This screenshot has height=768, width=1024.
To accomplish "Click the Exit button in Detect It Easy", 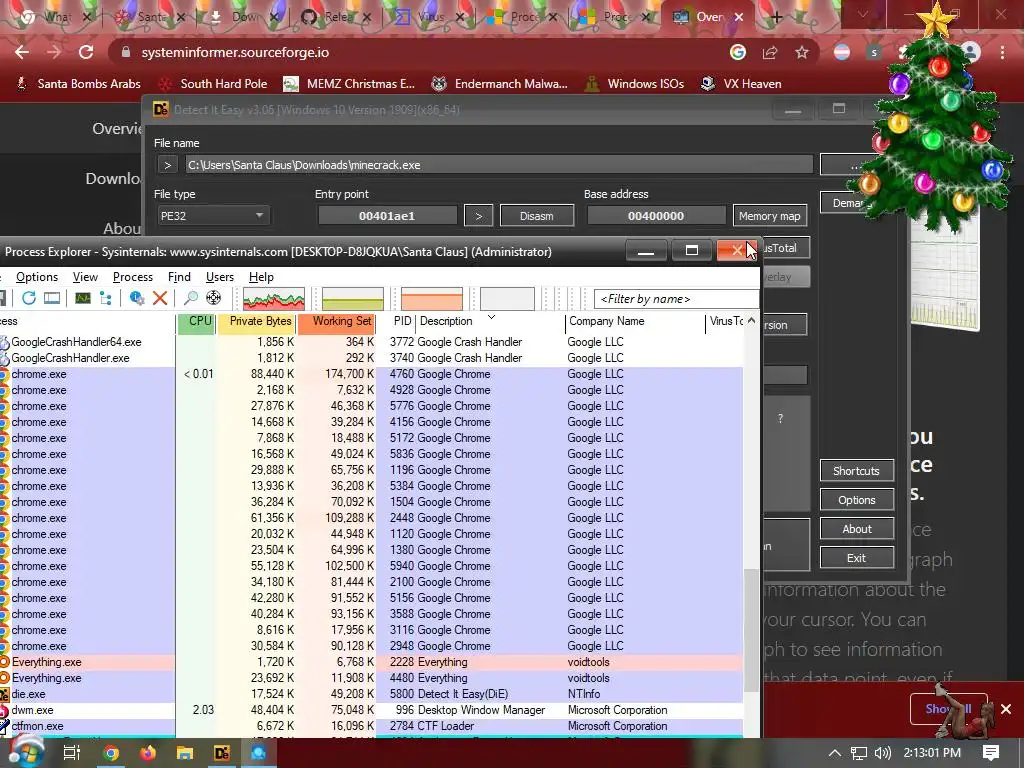I will [x=856, y=558].
